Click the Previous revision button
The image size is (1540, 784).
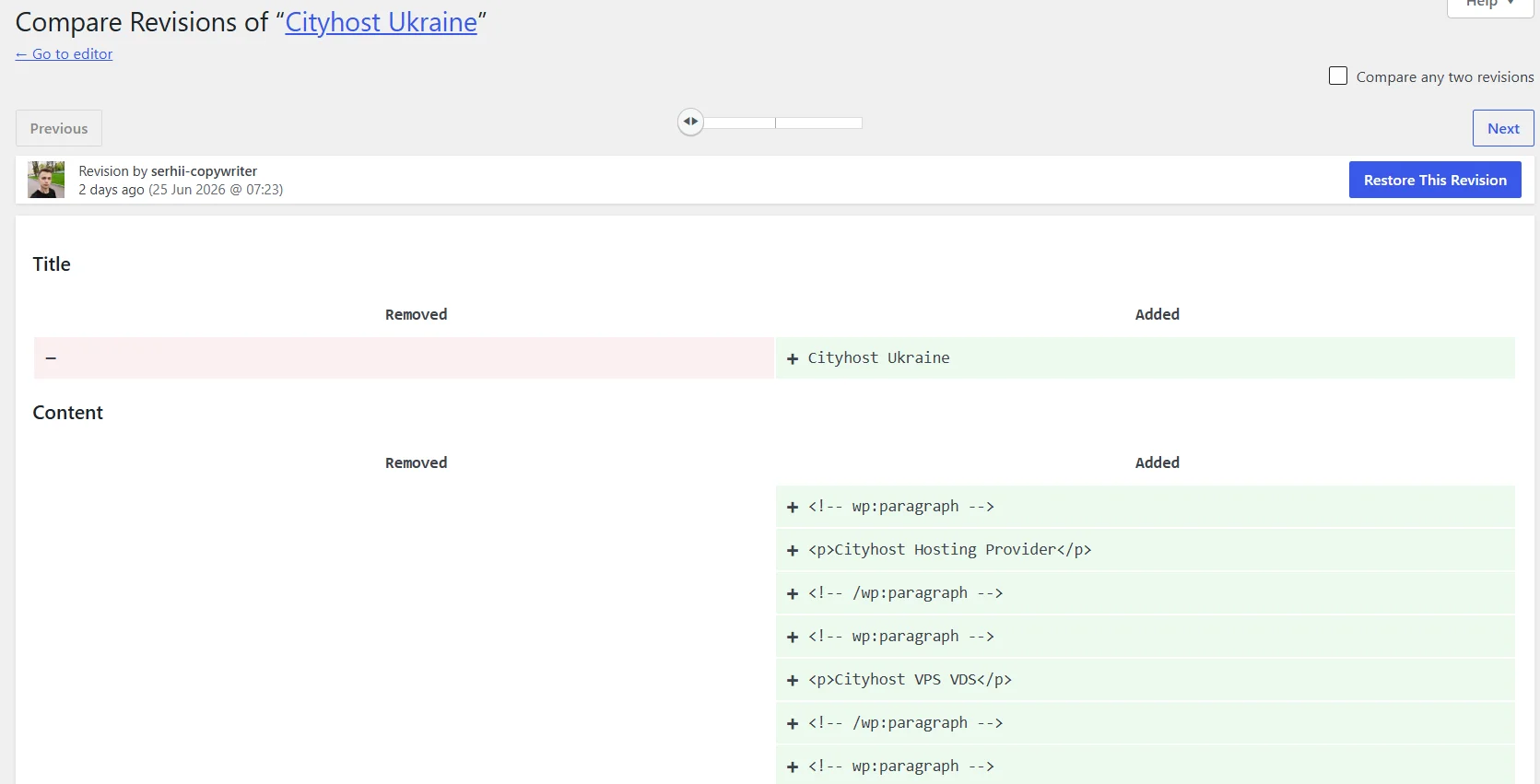pyautogui.click(x=59, y=128)
